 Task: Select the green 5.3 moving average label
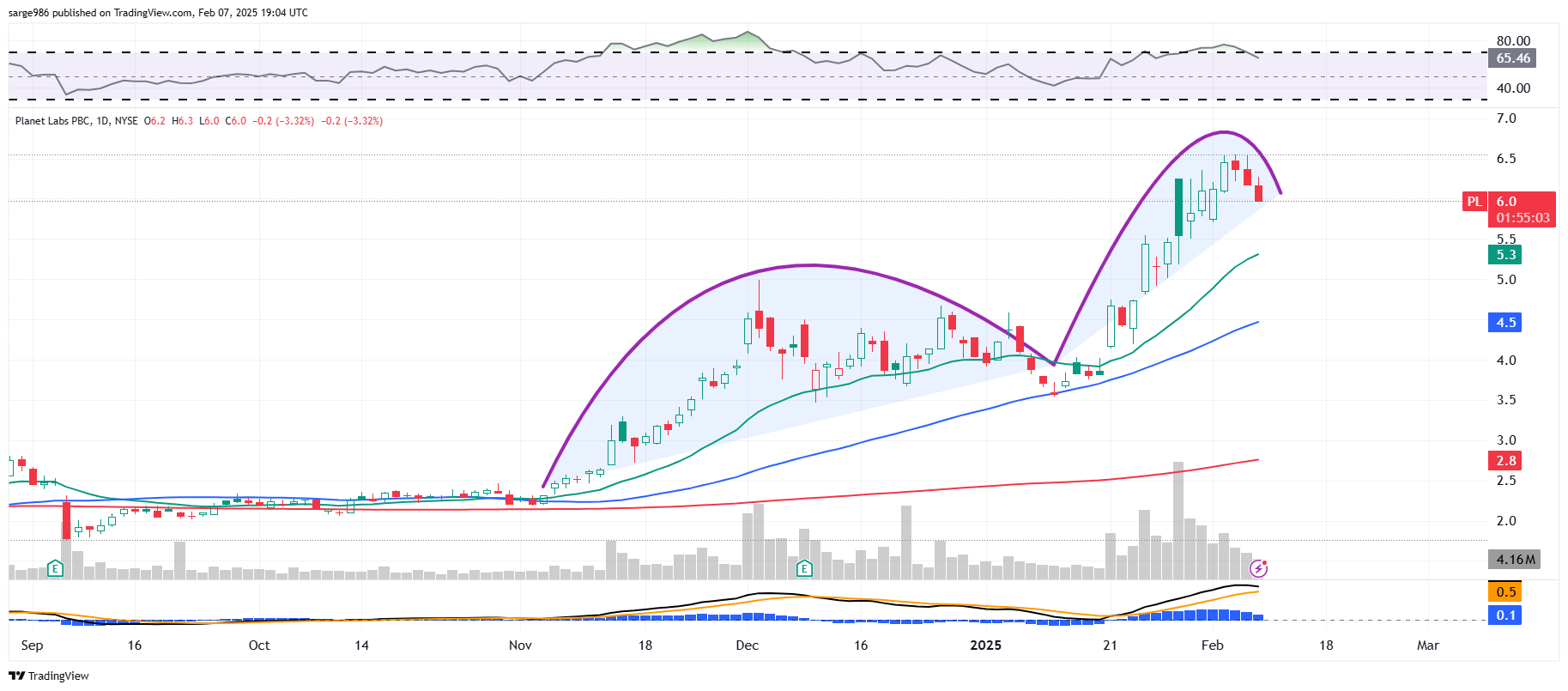[1505, 255]
